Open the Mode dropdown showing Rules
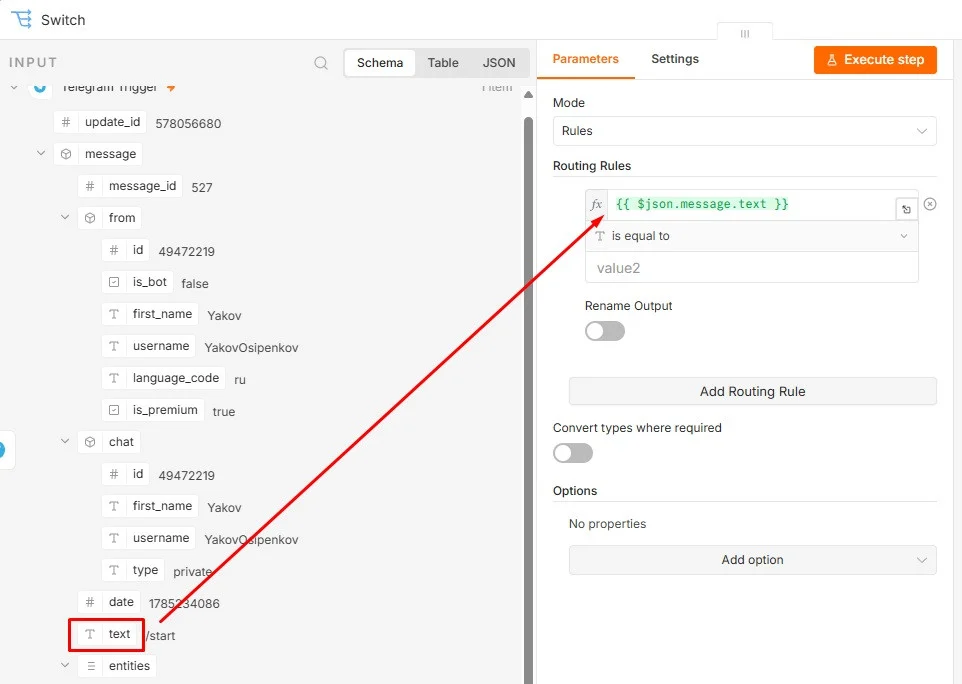 (x=744, y=131)
